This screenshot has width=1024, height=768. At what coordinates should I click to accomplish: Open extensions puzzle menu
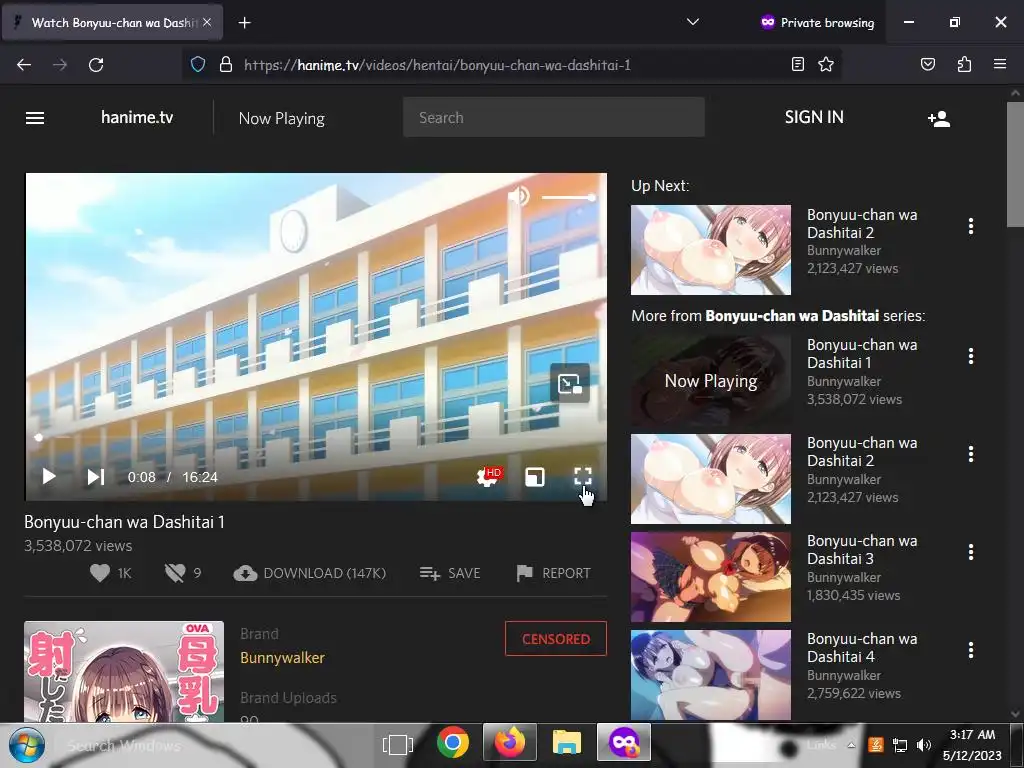(965, 64)
